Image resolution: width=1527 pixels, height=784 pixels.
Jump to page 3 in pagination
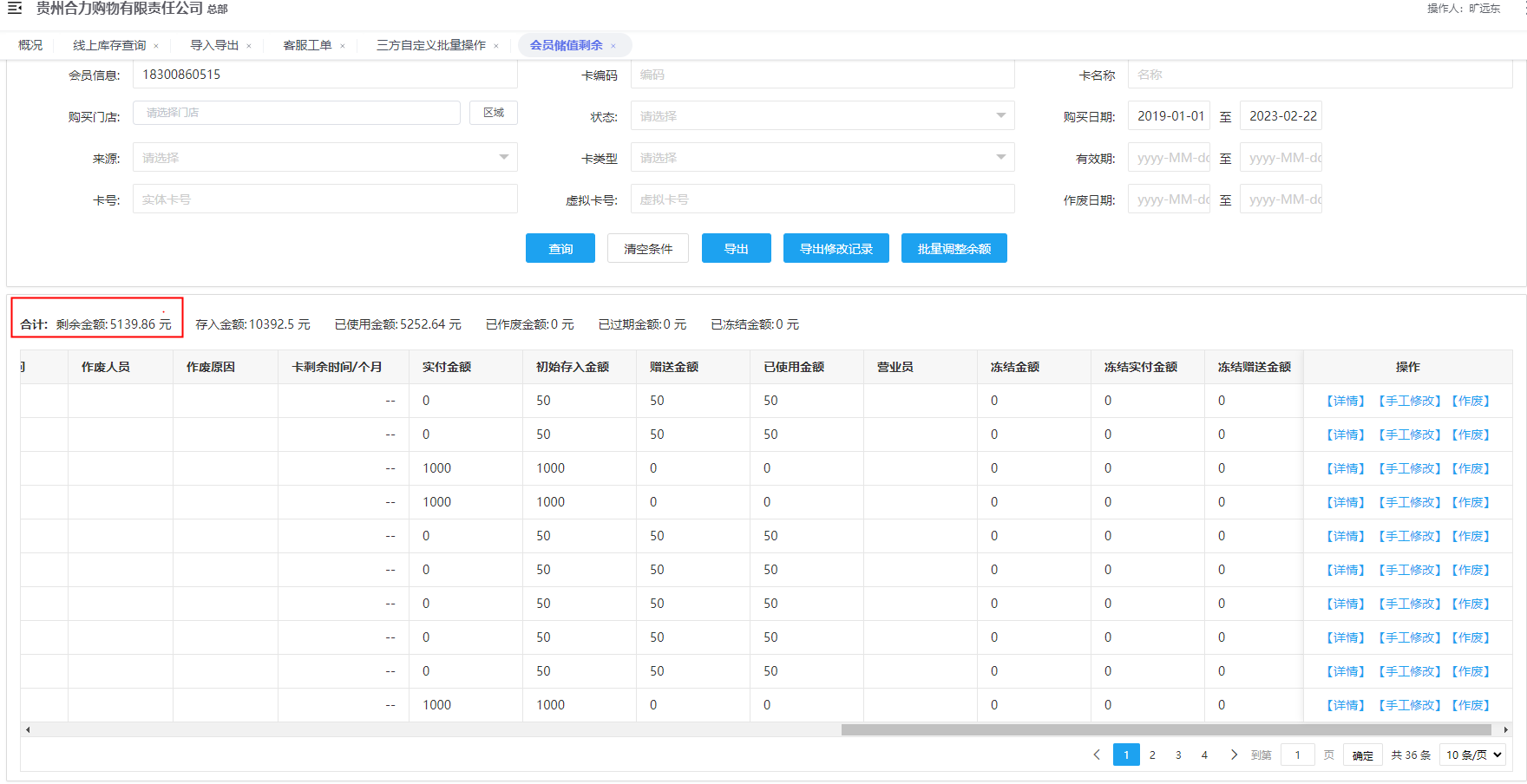1178,755
